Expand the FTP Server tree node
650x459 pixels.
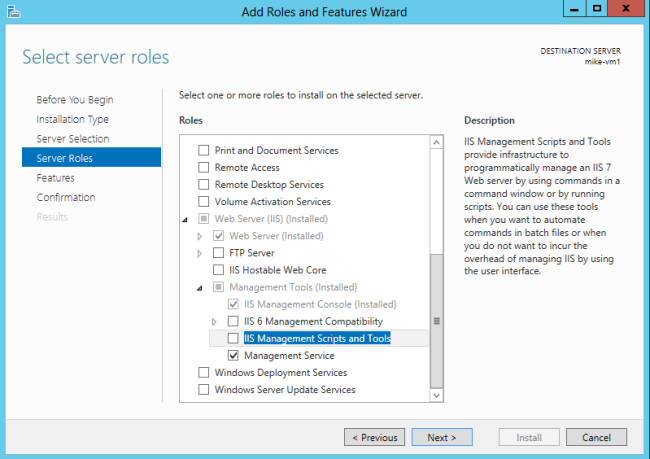200,253
